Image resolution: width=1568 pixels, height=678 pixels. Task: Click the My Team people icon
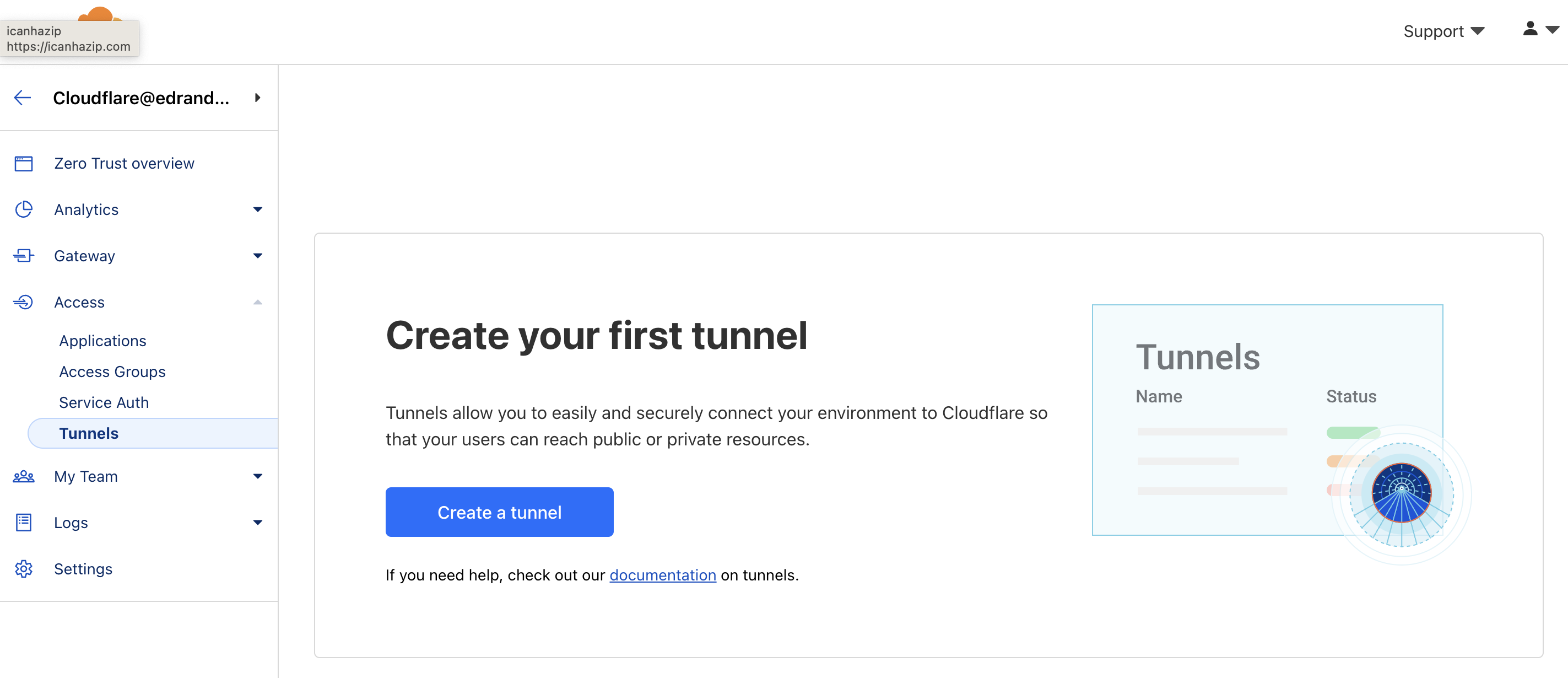pos(24,476)
